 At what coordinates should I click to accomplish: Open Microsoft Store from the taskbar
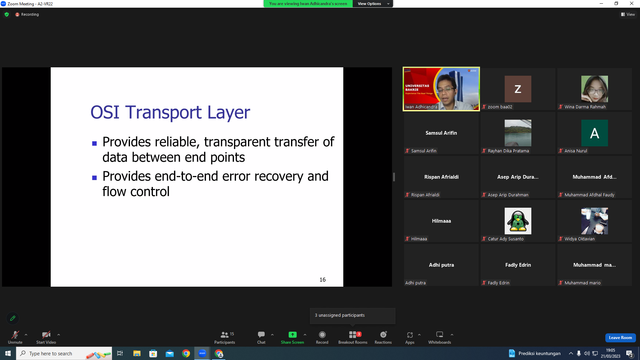pyautogui.click(x=153, y=353)
